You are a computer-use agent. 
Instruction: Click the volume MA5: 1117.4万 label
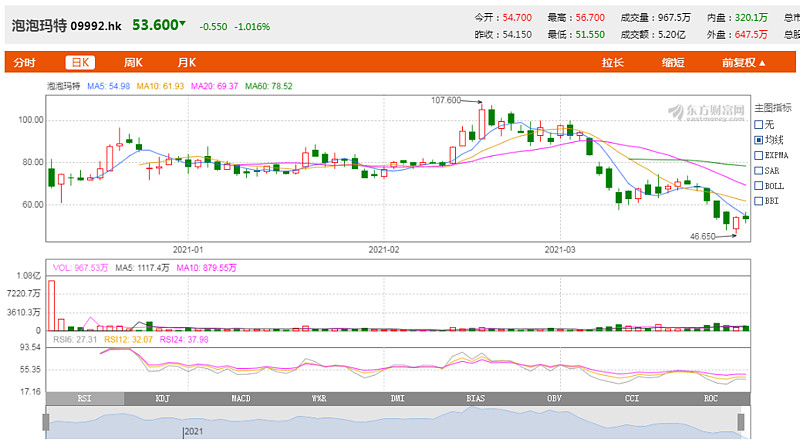(142, 268)
